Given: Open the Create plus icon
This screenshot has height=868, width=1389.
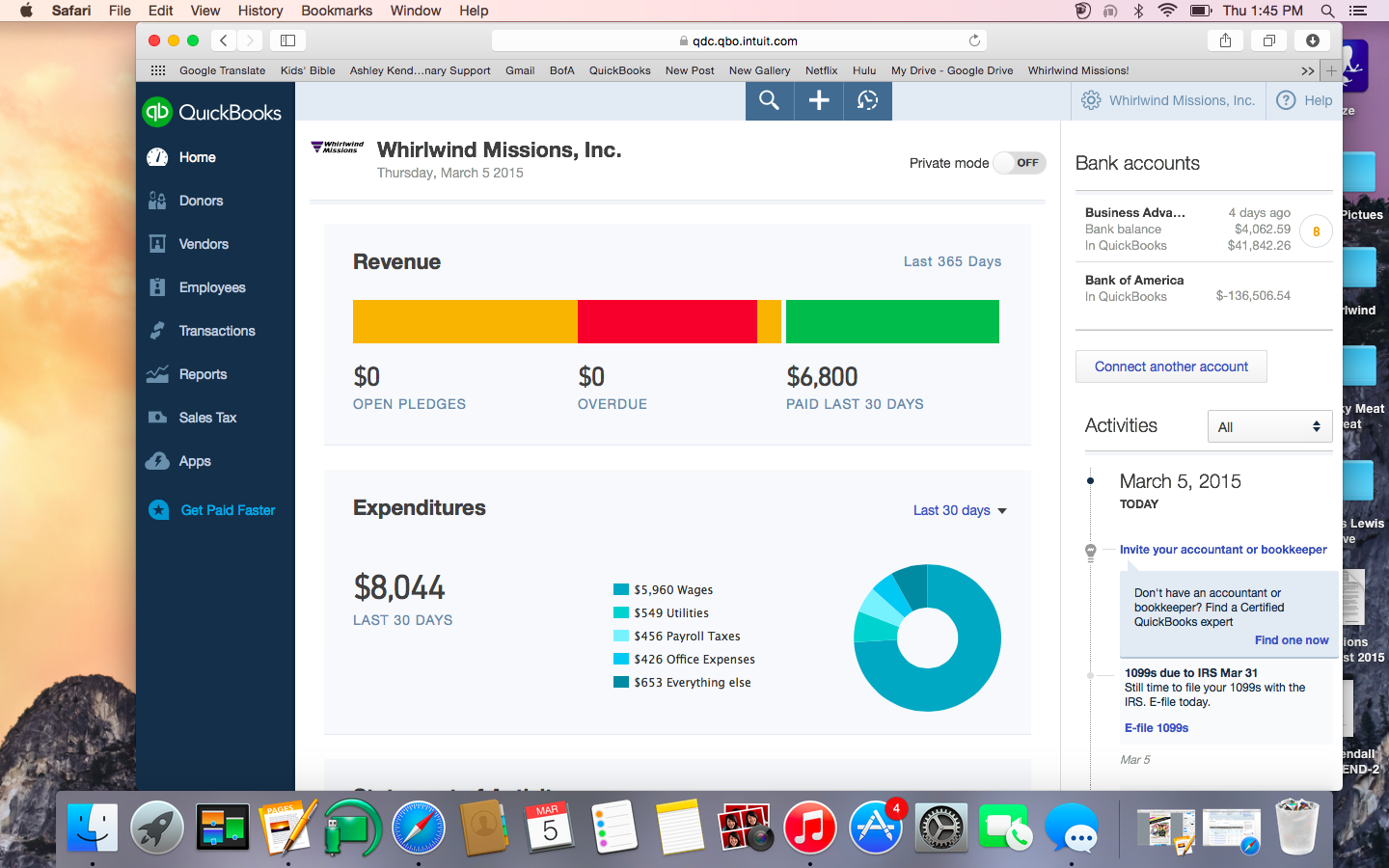Looking at the screenshot, I should 819,100.
